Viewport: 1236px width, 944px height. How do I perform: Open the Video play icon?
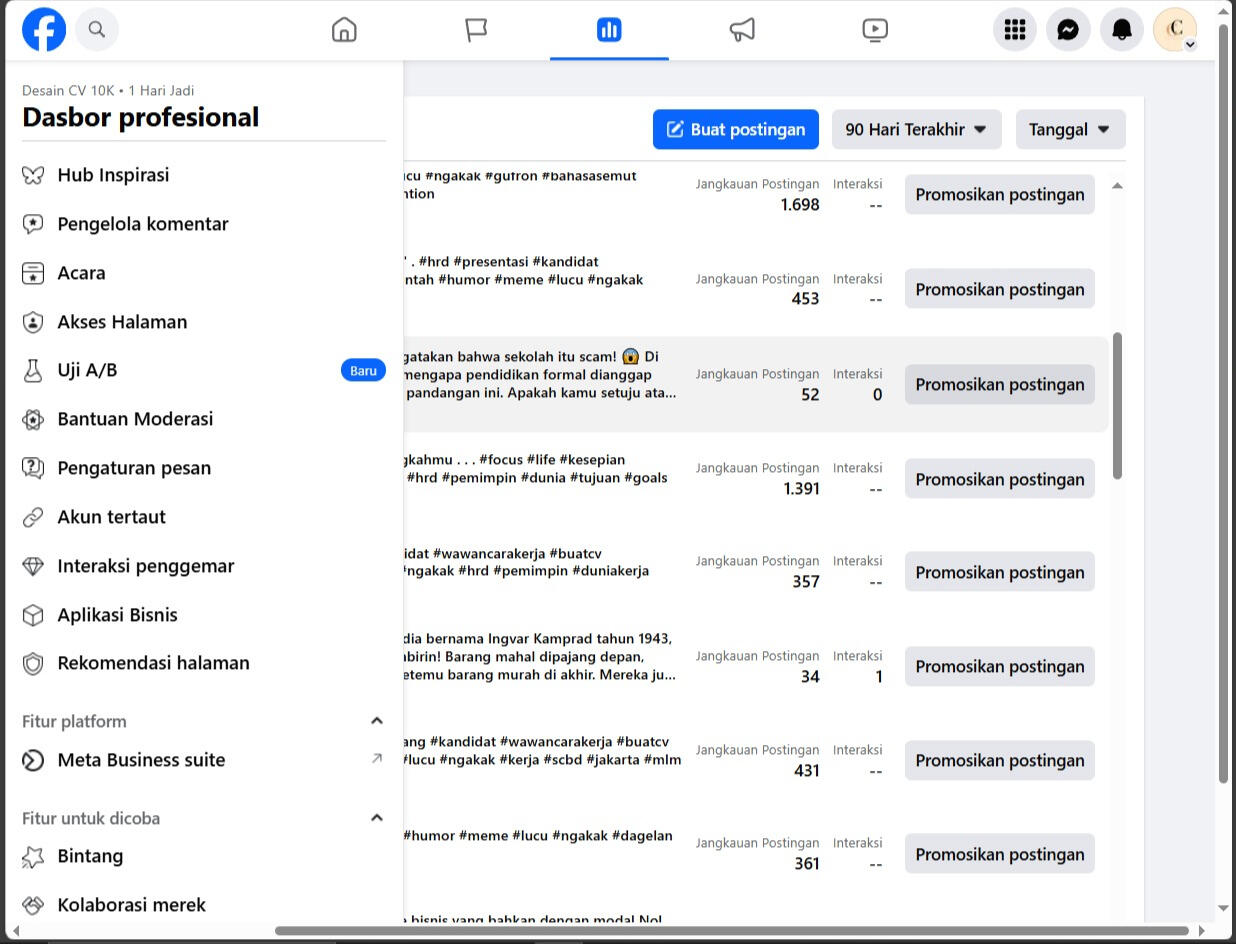pos(875,30)
